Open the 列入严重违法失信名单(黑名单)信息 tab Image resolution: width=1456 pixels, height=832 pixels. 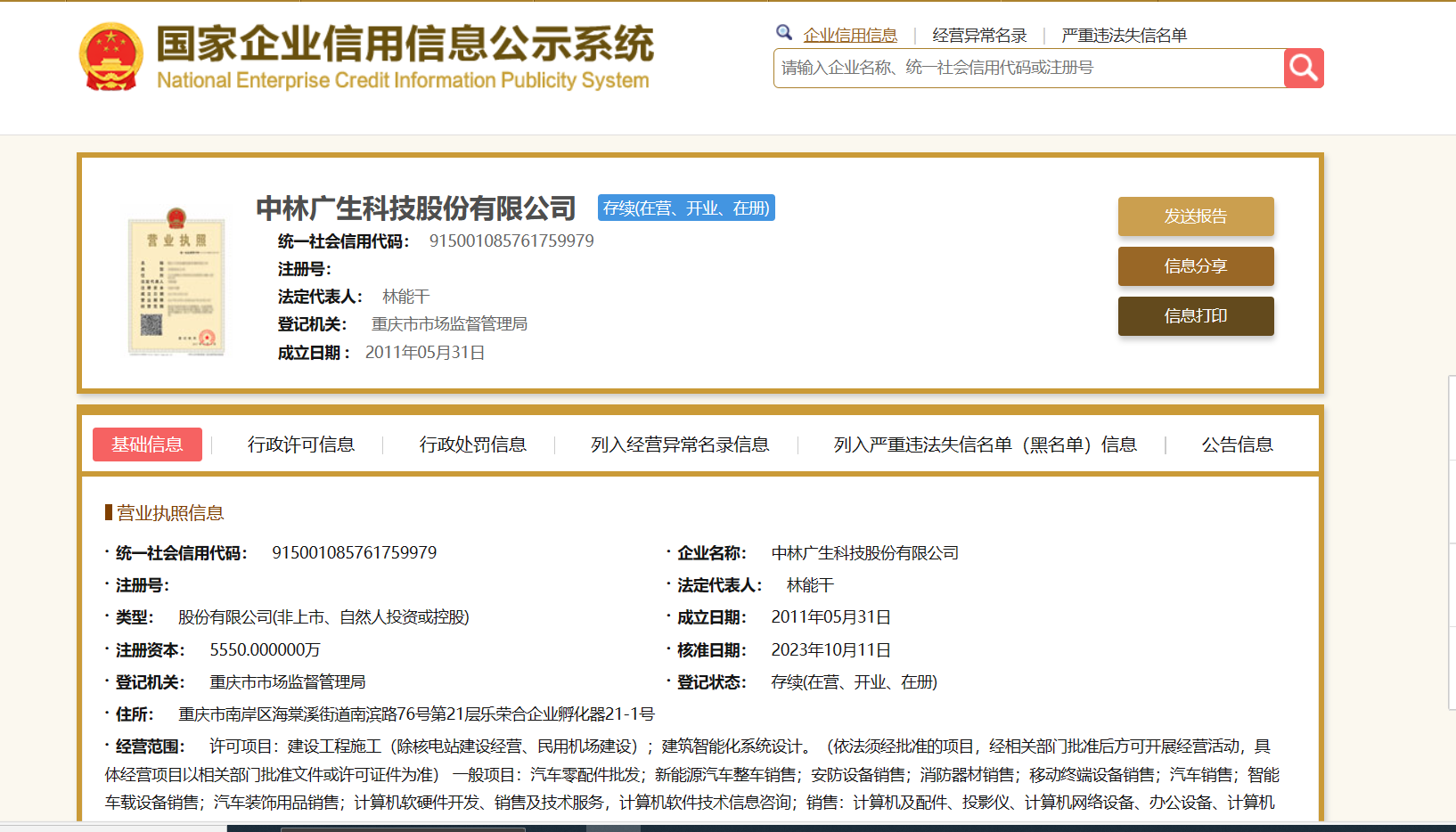[986, 445]
